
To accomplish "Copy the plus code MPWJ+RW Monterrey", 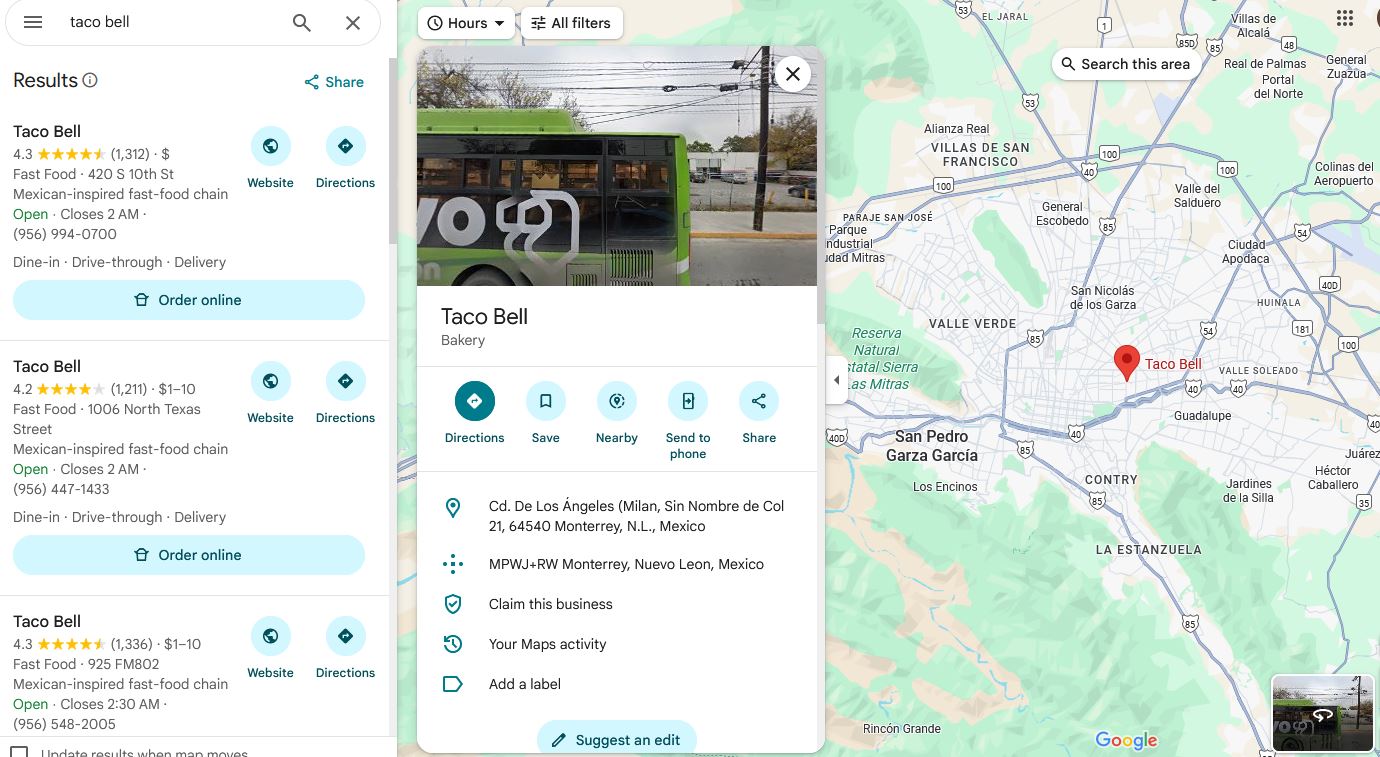I will 626,564.
